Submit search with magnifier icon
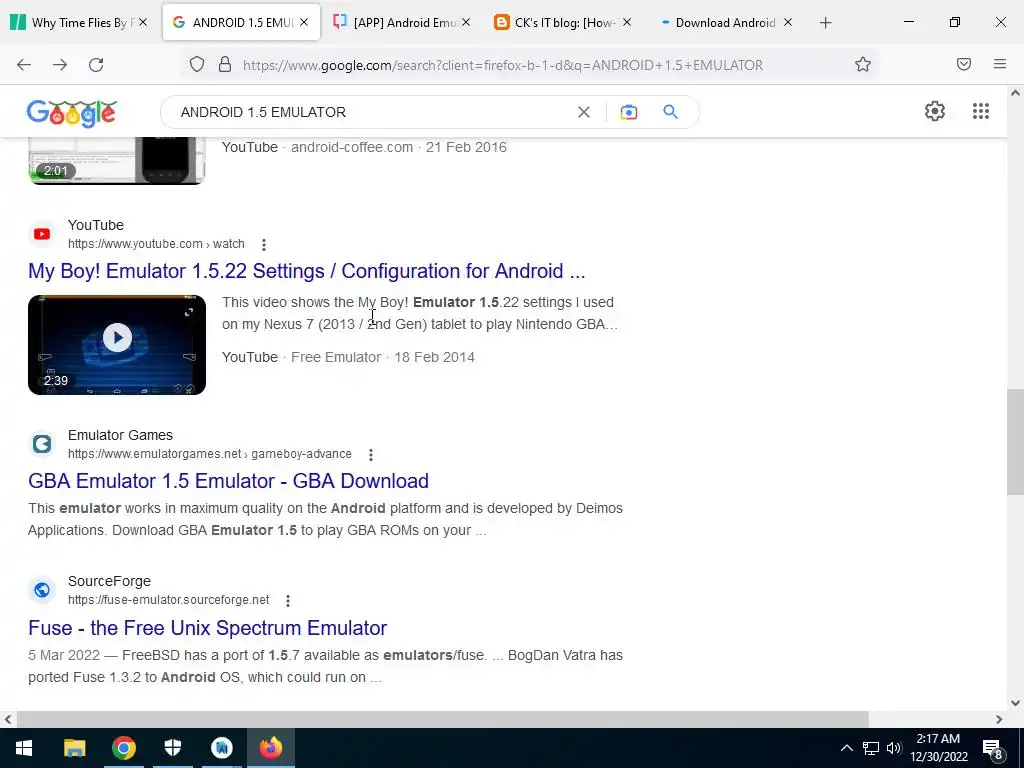Viewport: 1024px width, 768px height. click(x=671, y=112)
